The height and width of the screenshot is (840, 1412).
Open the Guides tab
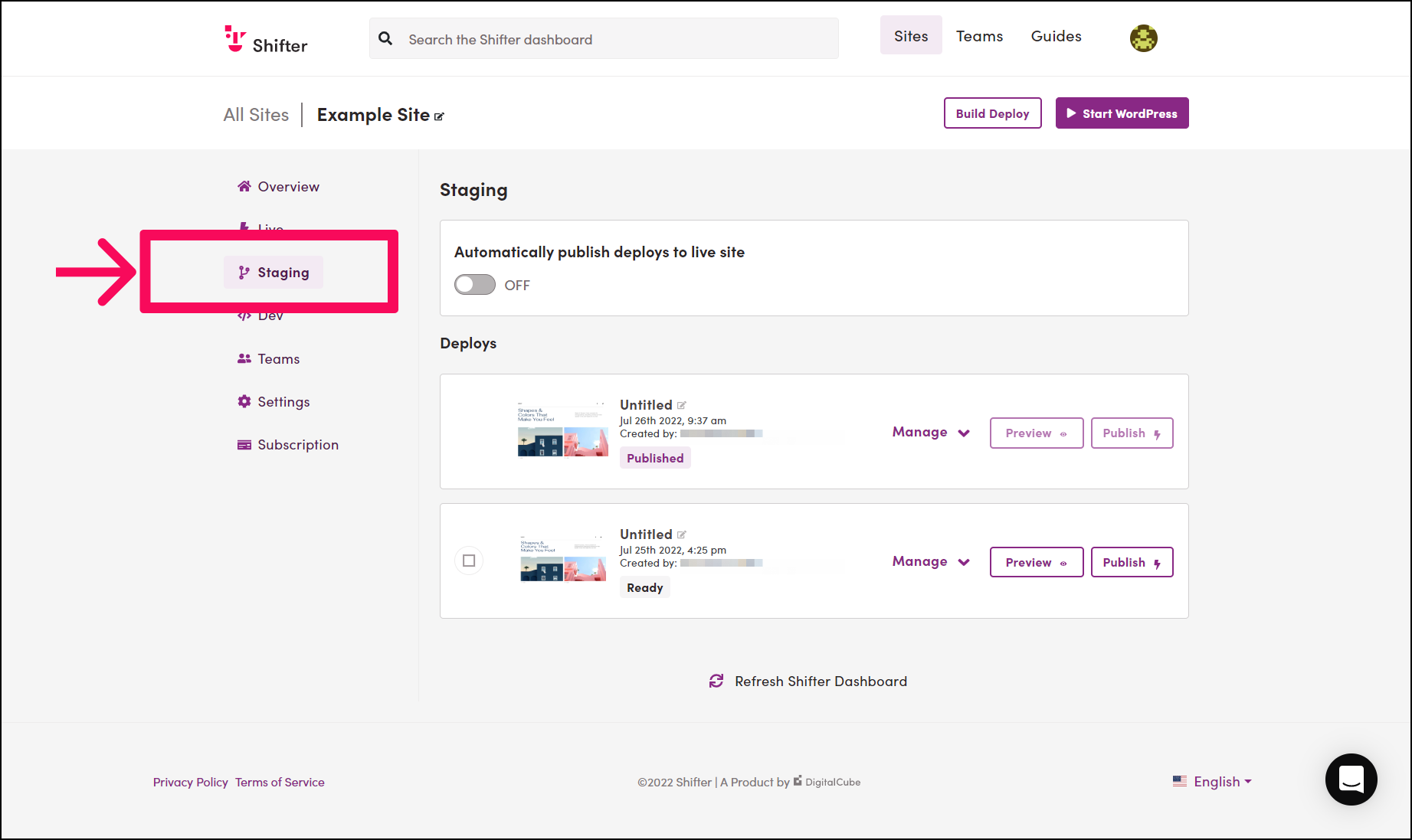1056,36
